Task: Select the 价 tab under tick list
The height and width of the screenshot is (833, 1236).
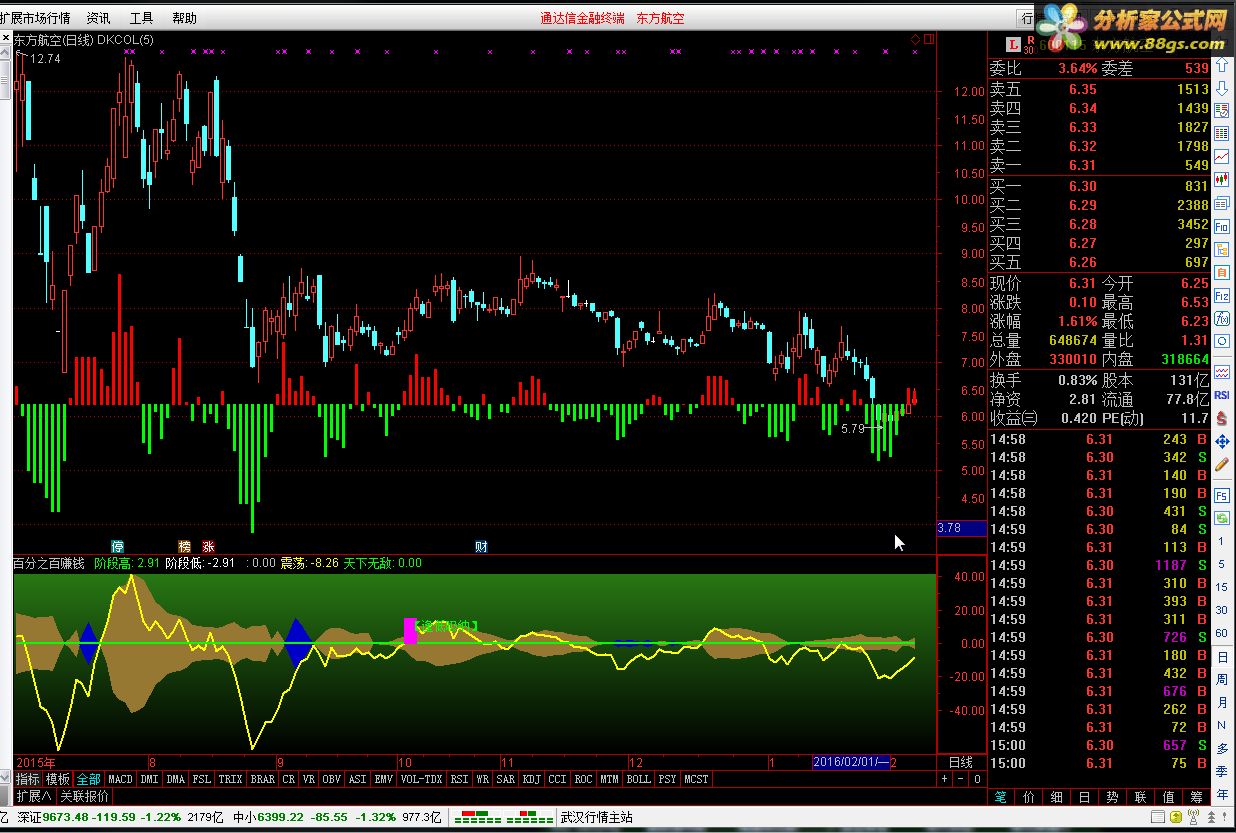Action: (x=1028, y=797)
